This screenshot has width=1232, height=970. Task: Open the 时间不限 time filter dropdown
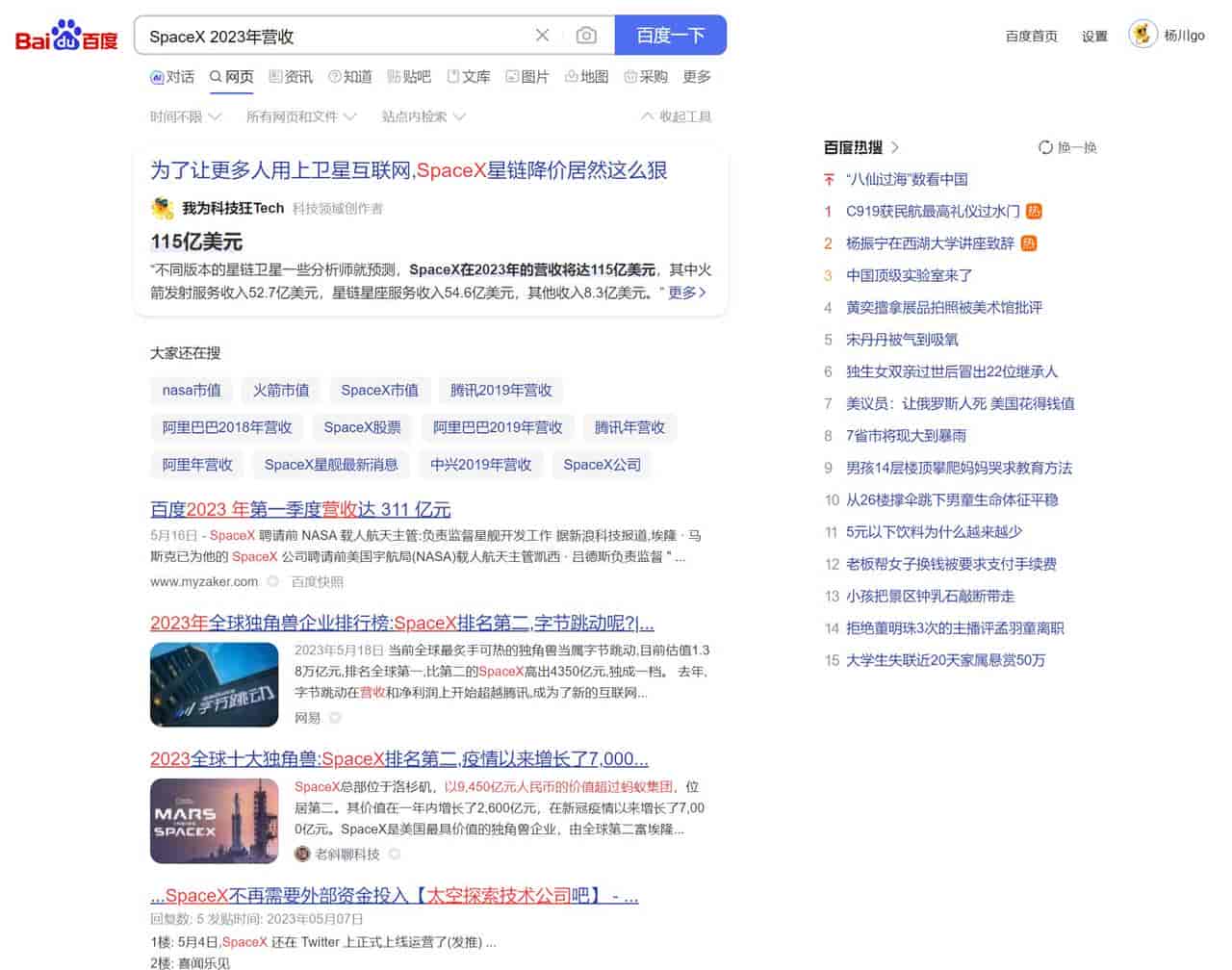(x=185, y=115)
